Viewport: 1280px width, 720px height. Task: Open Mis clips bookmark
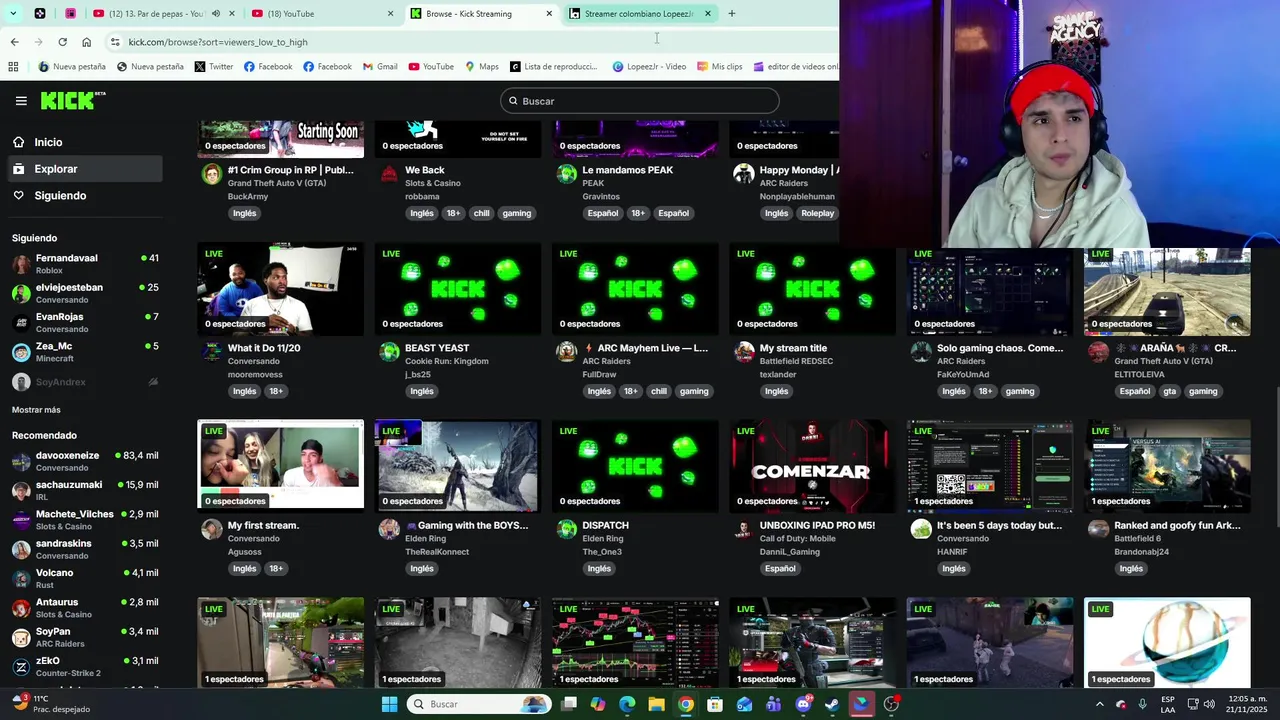point(719,67)
